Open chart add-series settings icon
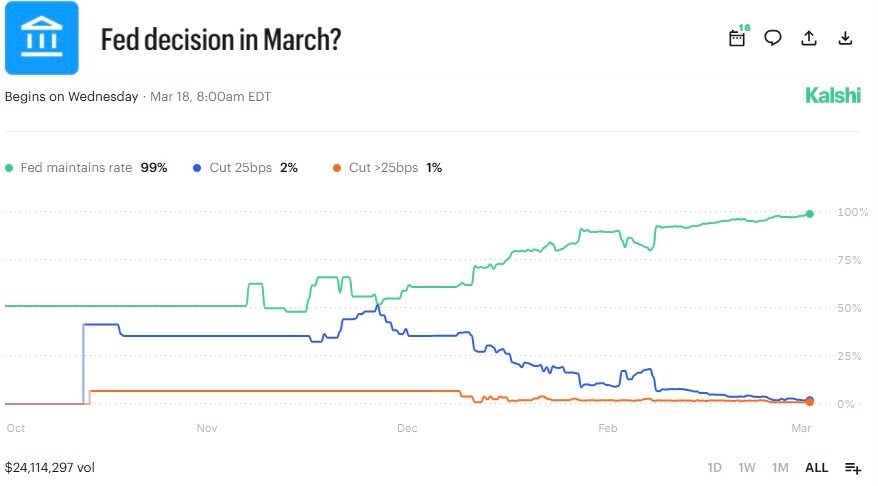The image size is (878, 486). (x=853, y=467)
